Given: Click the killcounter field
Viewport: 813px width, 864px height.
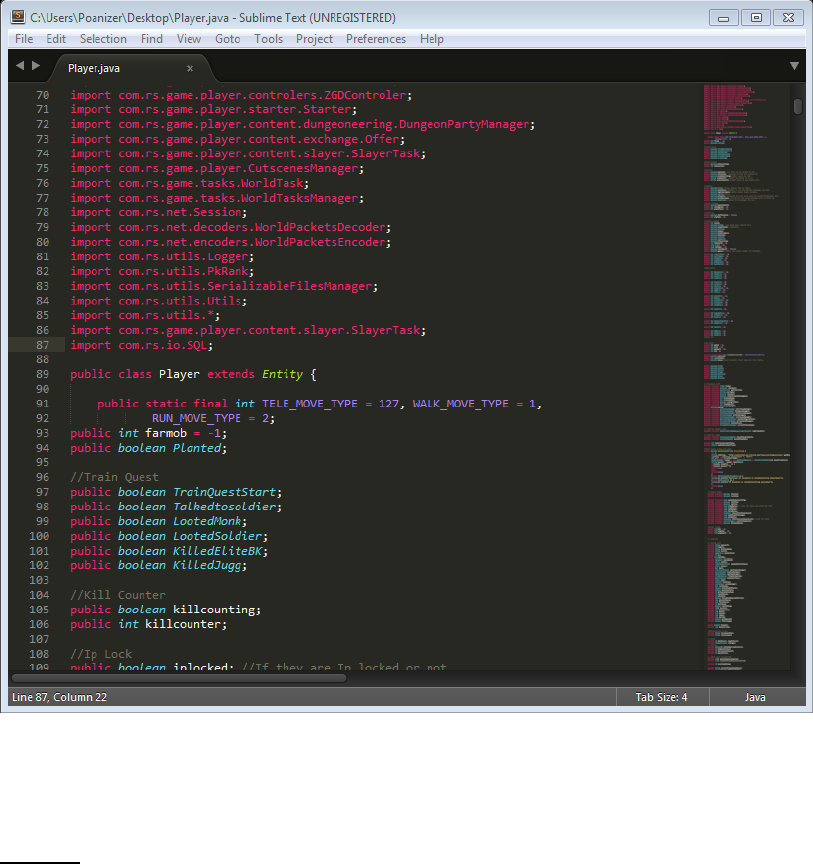Looking at the screenshot, I should click(183, 624).
